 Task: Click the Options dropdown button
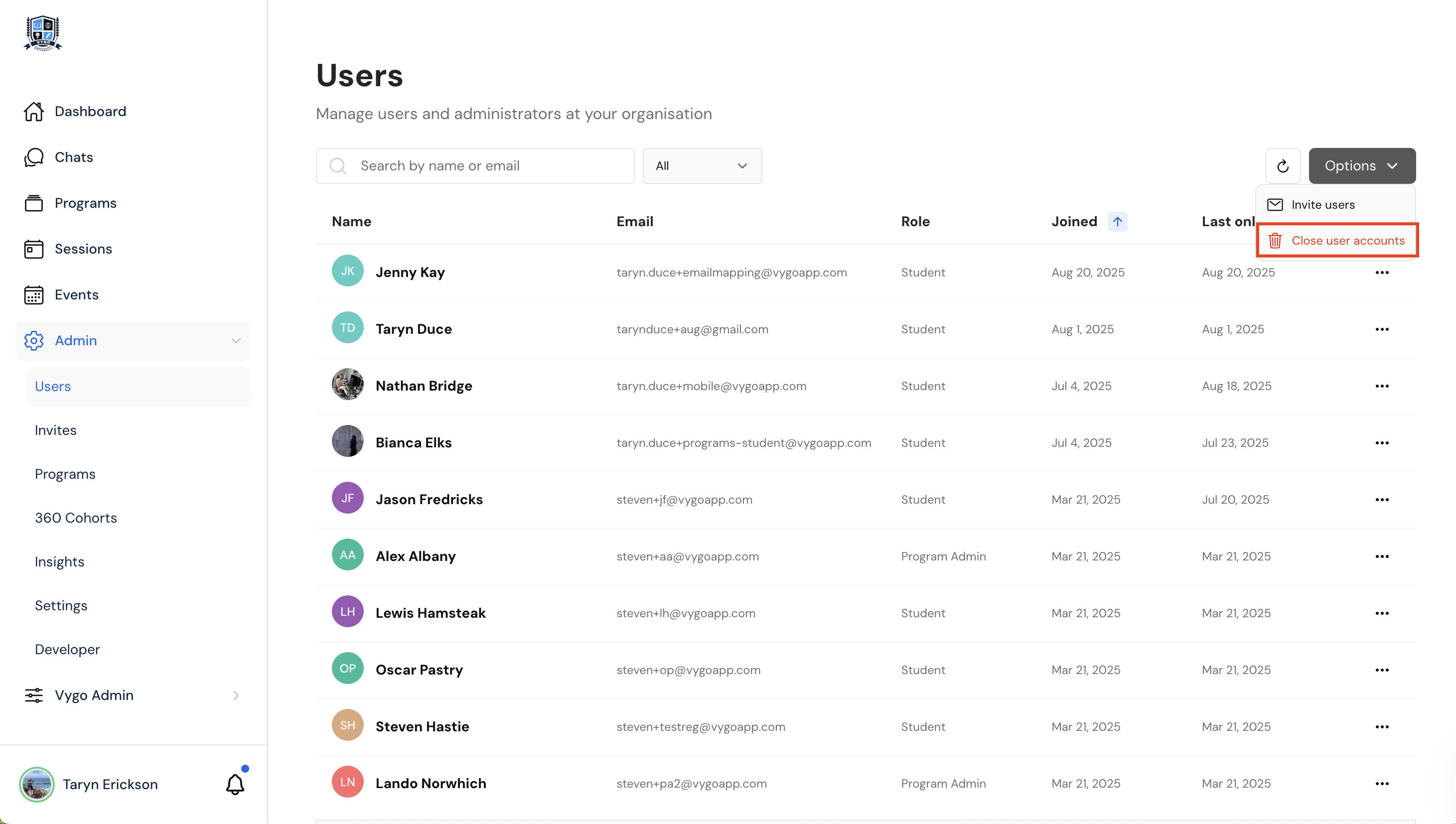click(x=1361, y=166)
